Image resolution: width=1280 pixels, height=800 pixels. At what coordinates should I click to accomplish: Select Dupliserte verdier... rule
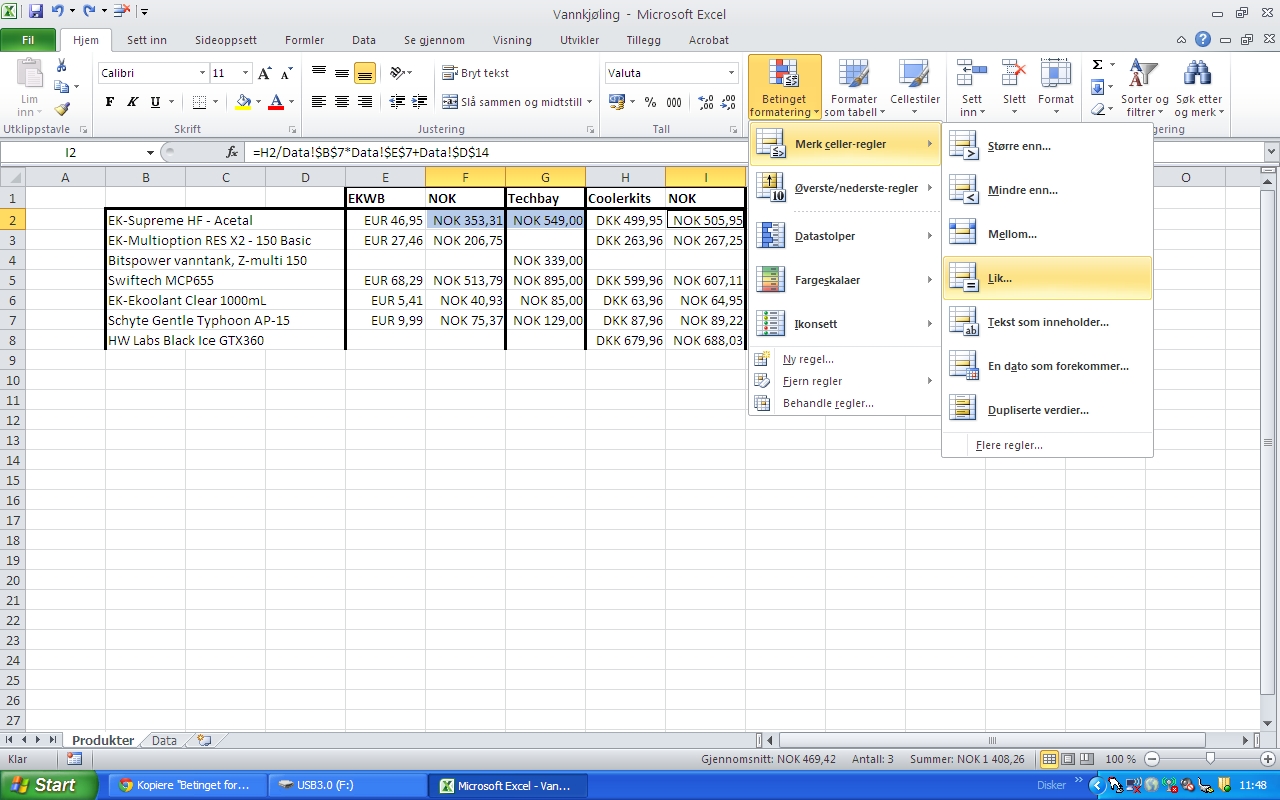(1047, 410)
